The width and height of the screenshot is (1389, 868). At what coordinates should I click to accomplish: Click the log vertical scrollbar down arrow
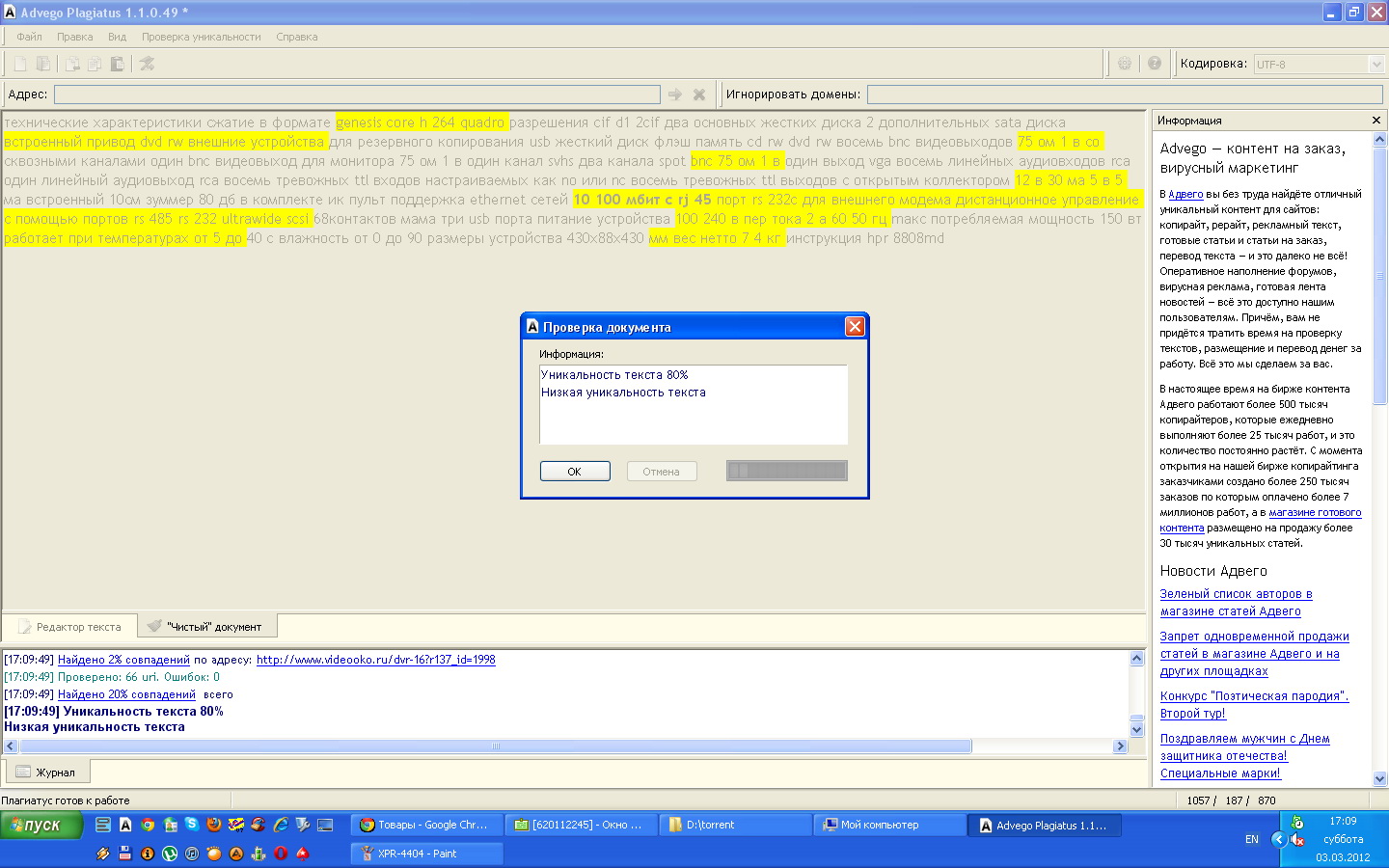(x=1136, y=730)
